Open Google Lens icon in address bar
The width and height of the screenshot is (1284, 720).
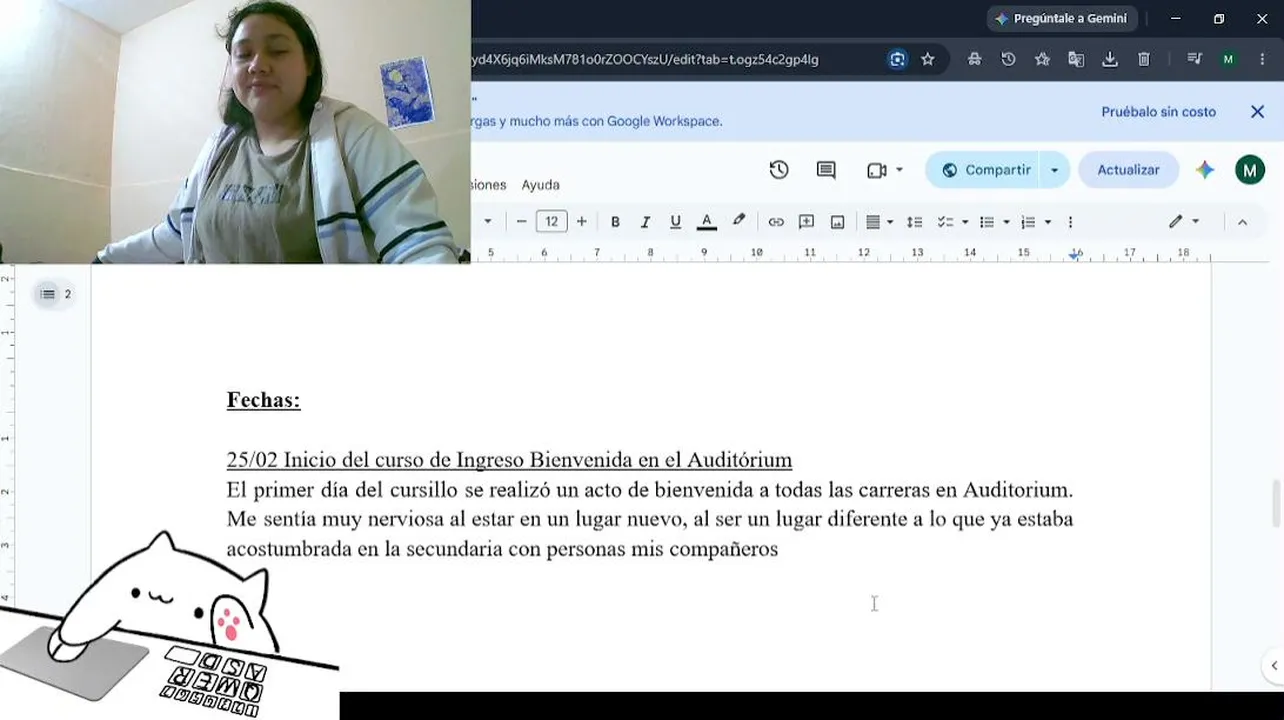[x=897, y=59]
